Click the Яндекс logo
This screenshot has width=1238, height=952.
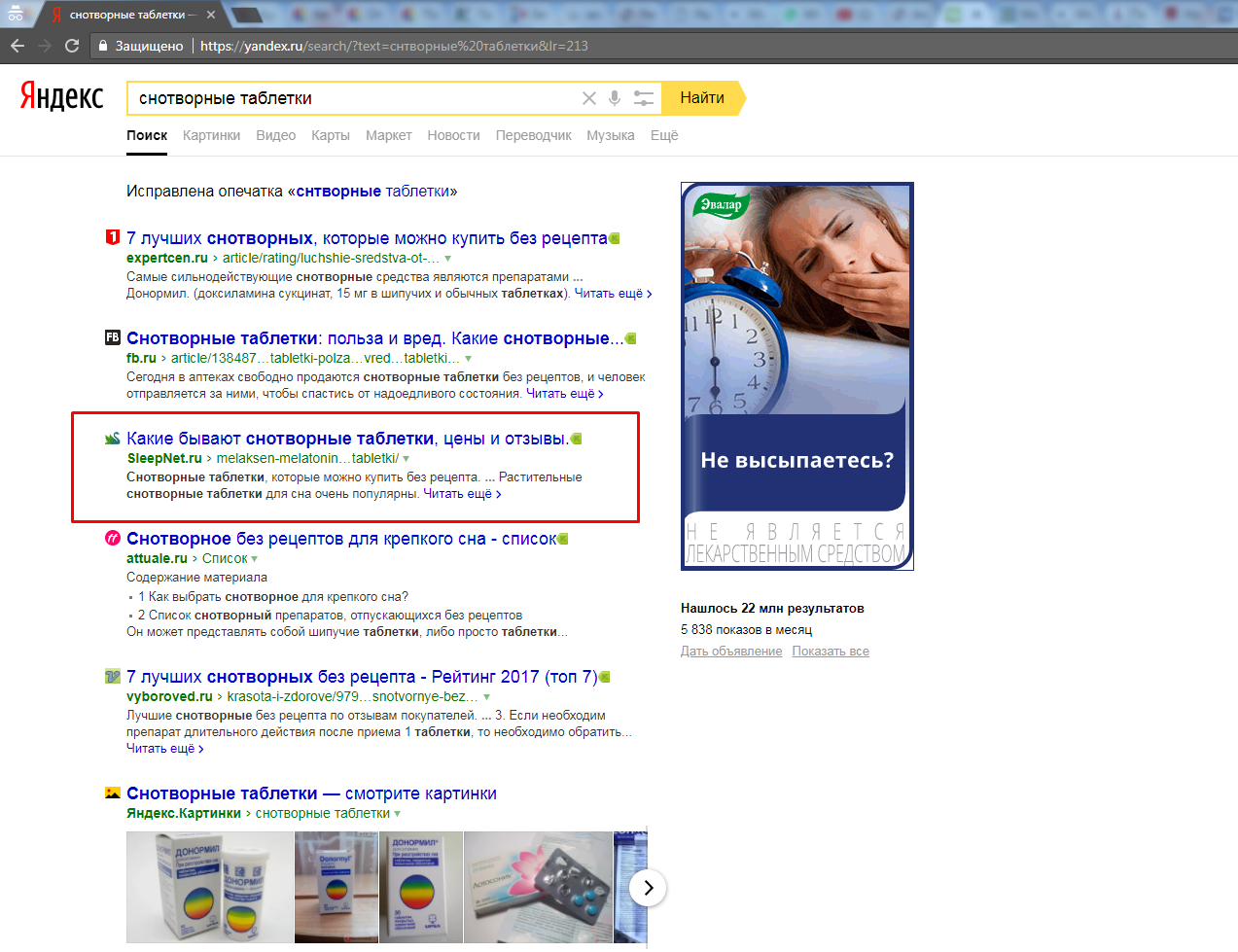[61, 95]
